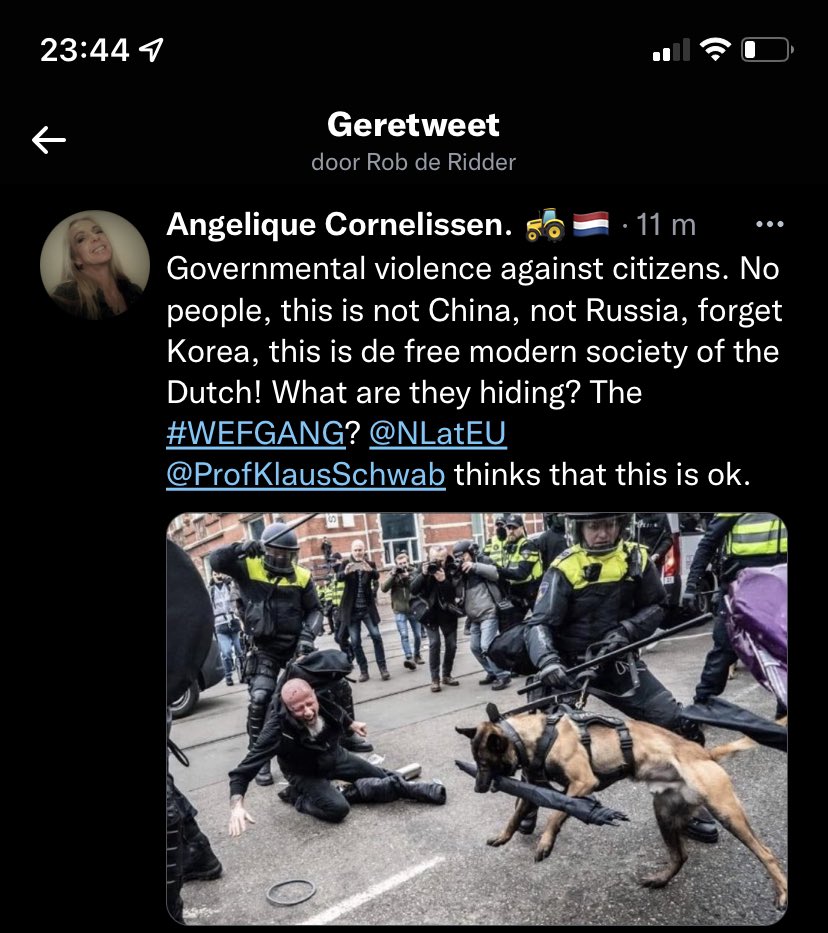
Task: Tap the 23:44 status bar clock
Action: pos(84,49)
